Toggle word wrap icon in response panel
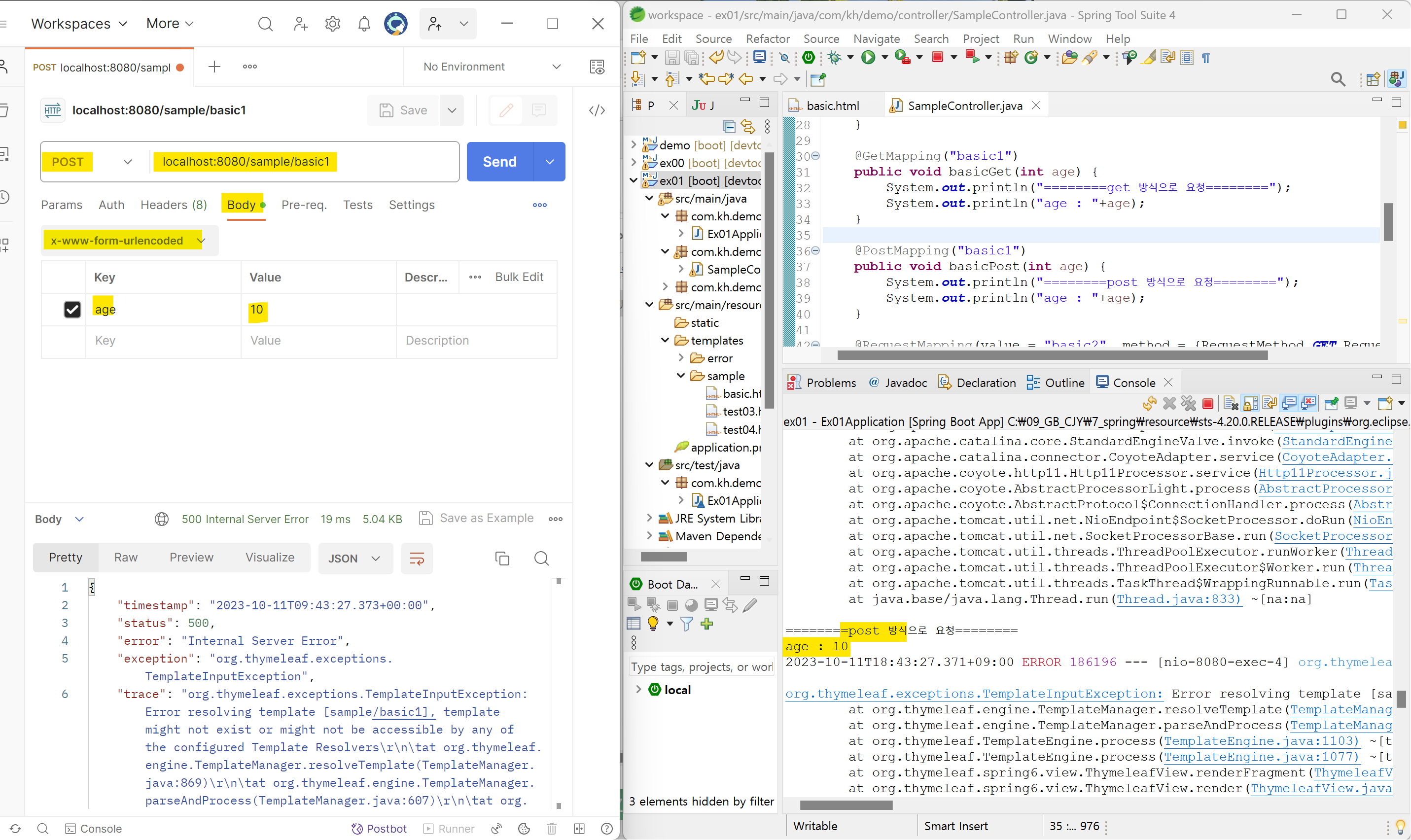Image resolution: width=1411 pixels, height=840 pixels. 417,559
